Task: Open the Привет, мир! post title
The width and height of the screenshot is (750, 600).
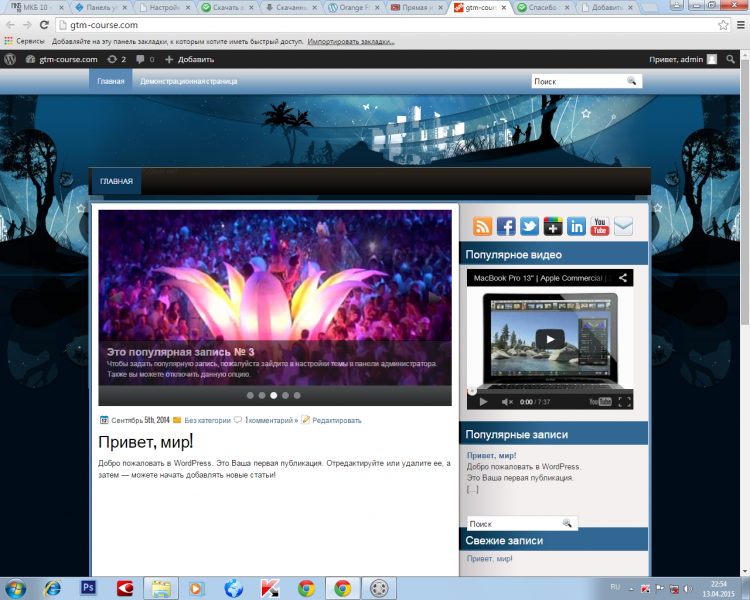Action: point(145,442)
